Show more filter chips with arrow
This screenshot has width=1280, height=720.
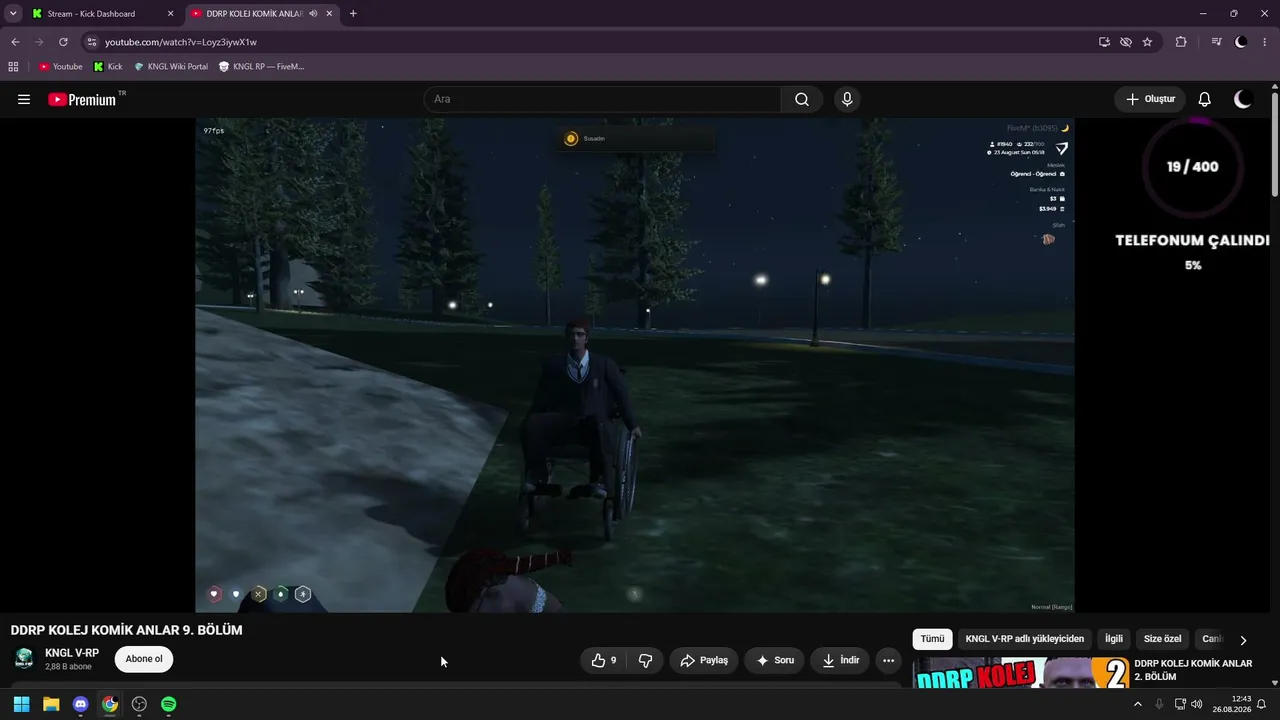[x=1243, y=640]
